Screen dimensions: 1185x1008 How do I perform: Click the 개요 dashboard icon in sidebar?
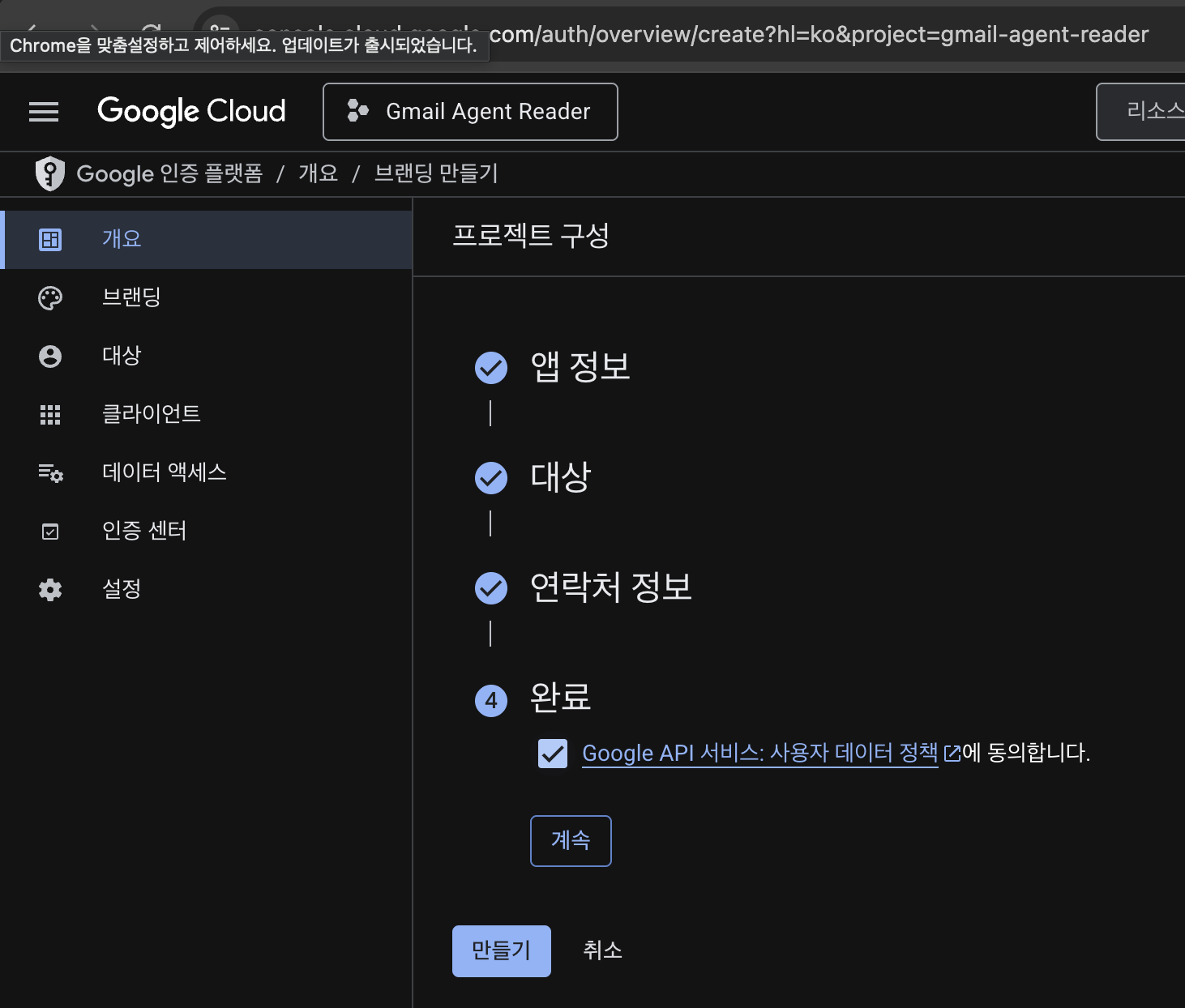click(x=50, y=240)
